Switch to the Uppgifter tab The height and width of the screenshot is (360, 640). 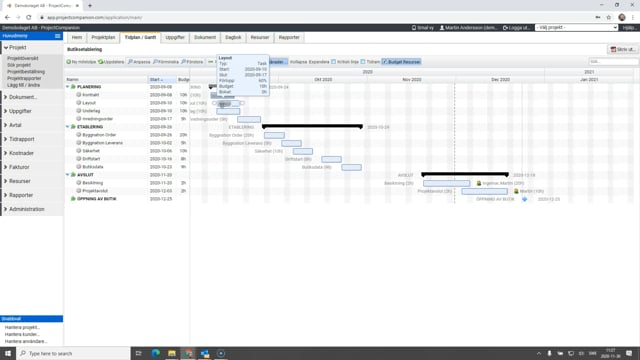tap(175, 38)
